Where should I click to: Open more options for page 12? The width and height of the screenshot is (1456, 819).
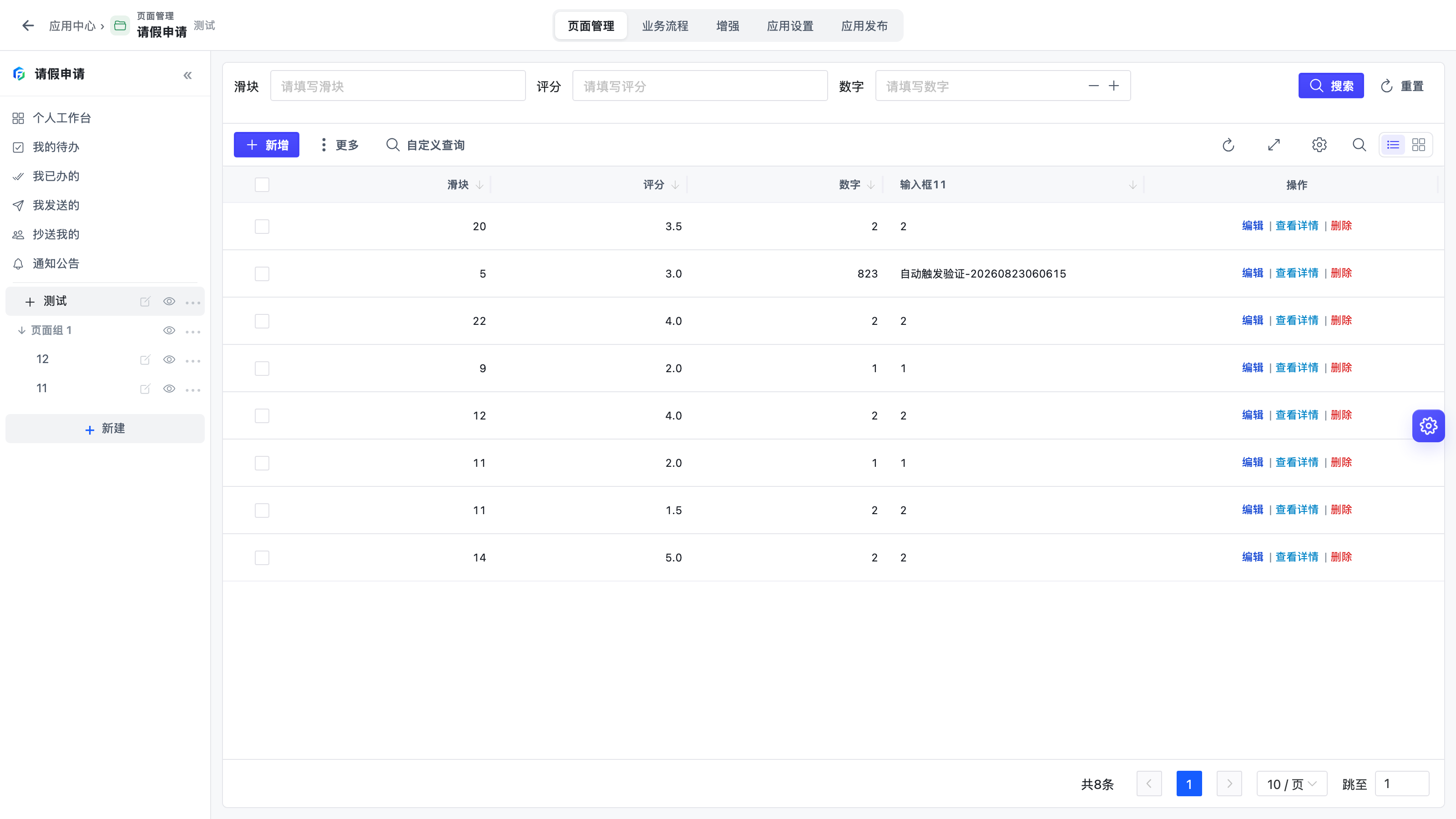[x=193, y=361]
